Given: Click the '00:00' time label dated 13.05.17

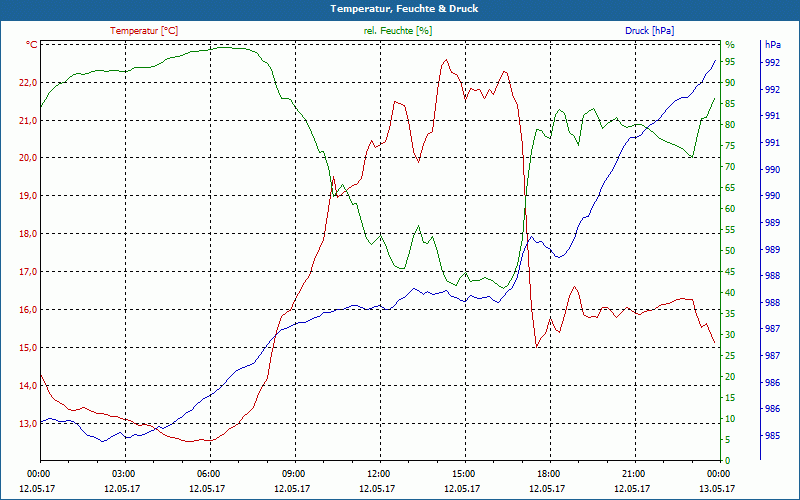Looking at the screenshot, I should (x=718, y=474).
